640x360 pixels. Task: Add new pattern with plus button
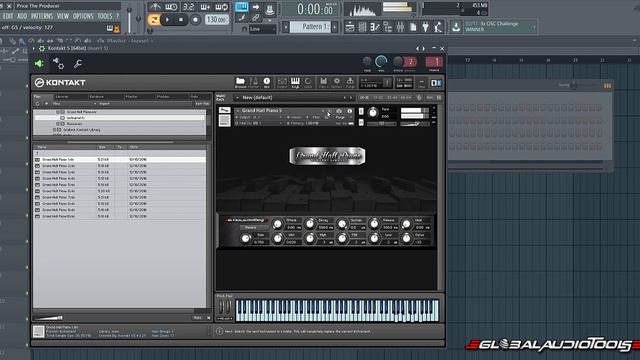pyautogui.click(x=335, y=27)
